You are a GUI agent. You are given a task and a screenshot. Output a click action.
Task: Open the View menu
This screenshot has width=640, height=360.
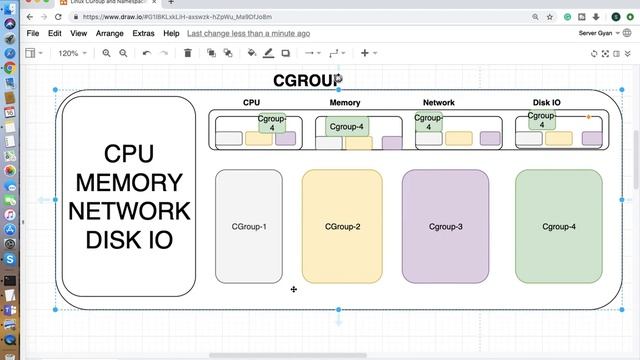click(x=78, y=33)
